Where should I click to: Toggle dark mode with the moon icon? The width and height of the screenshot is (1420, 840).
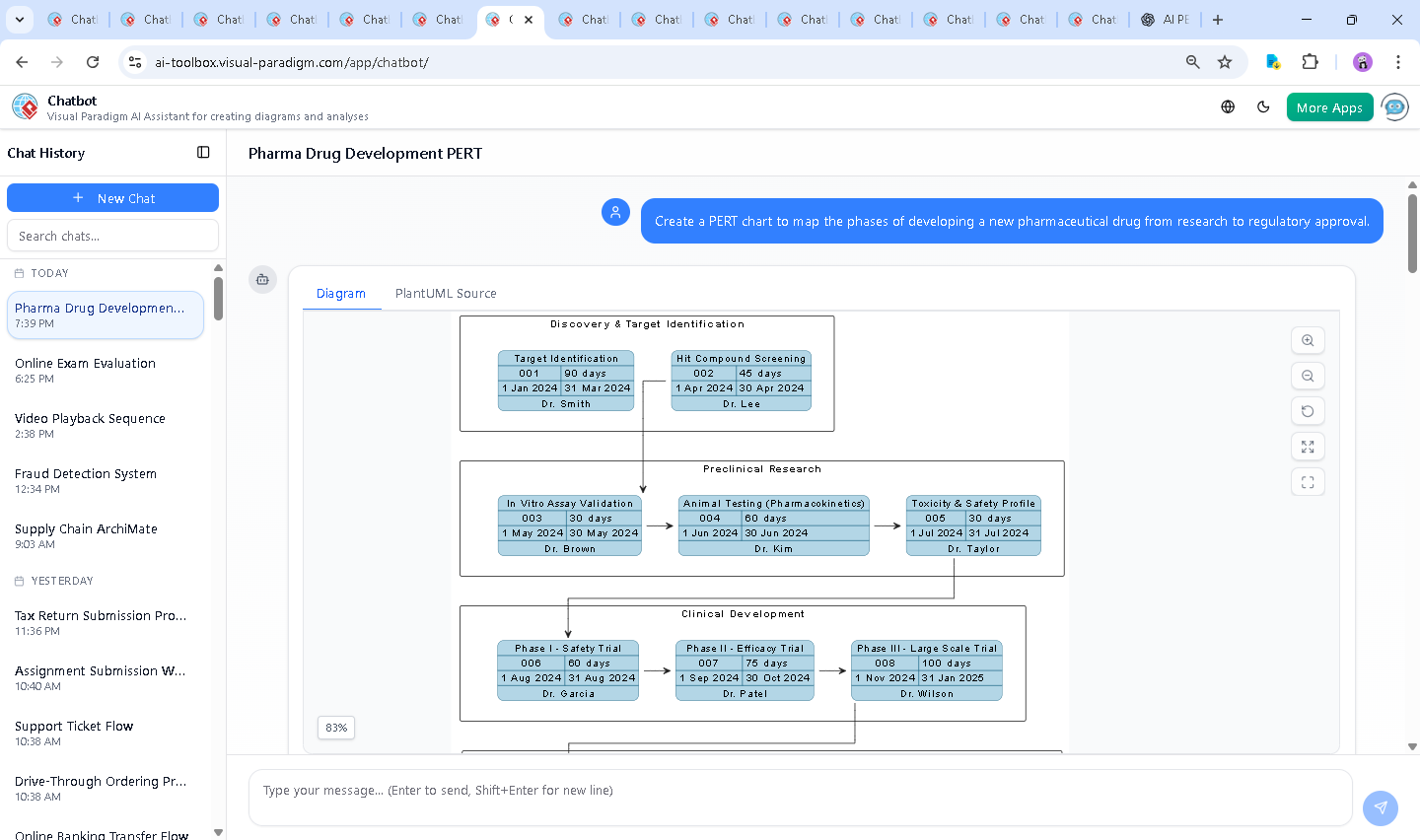[x=1263, y=107]
